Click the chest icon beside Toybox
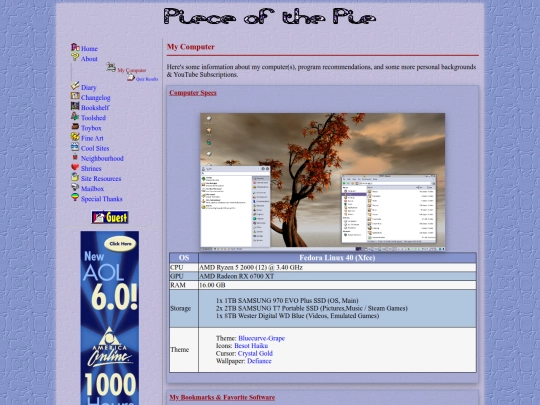 tap(75, 126)
